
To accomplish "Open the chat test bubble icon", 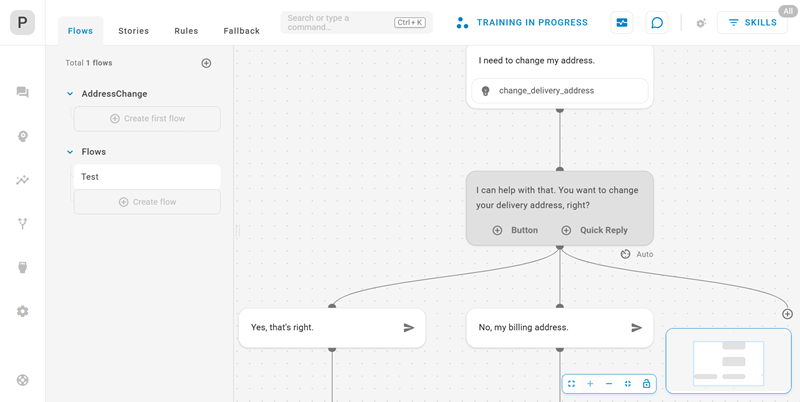I will pyautogui.click(x=657, y=23).
